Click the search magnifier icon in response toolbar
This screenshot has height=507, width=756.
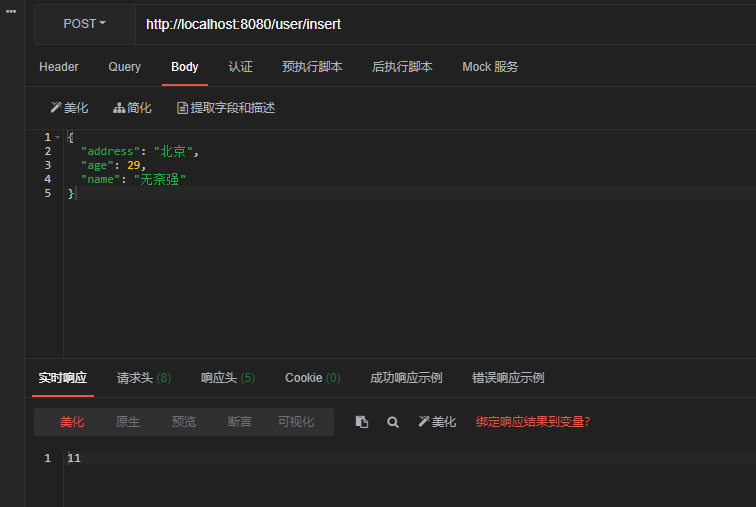coord(393,422)
